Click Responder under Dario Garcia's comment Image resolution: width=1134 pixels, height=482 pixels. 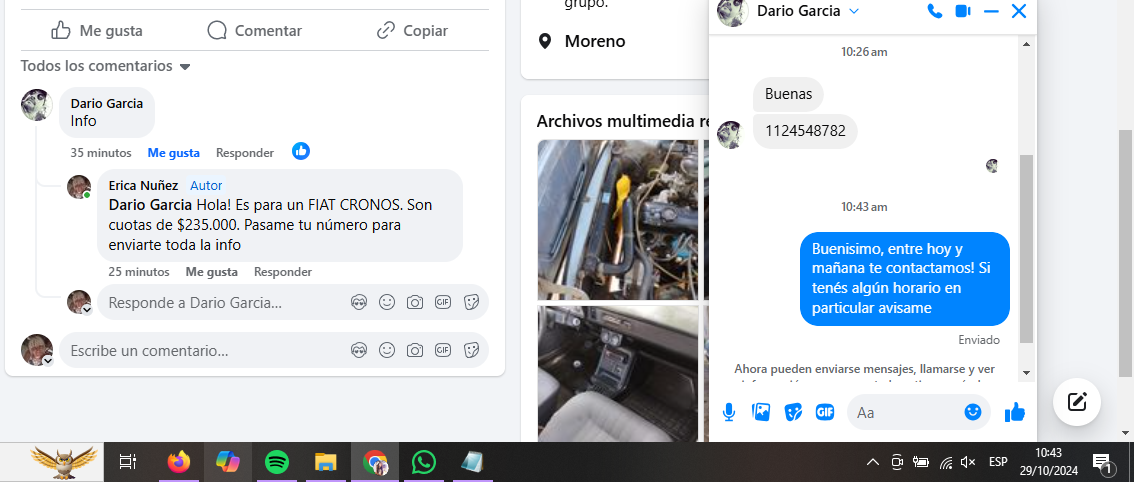[245, 153]
